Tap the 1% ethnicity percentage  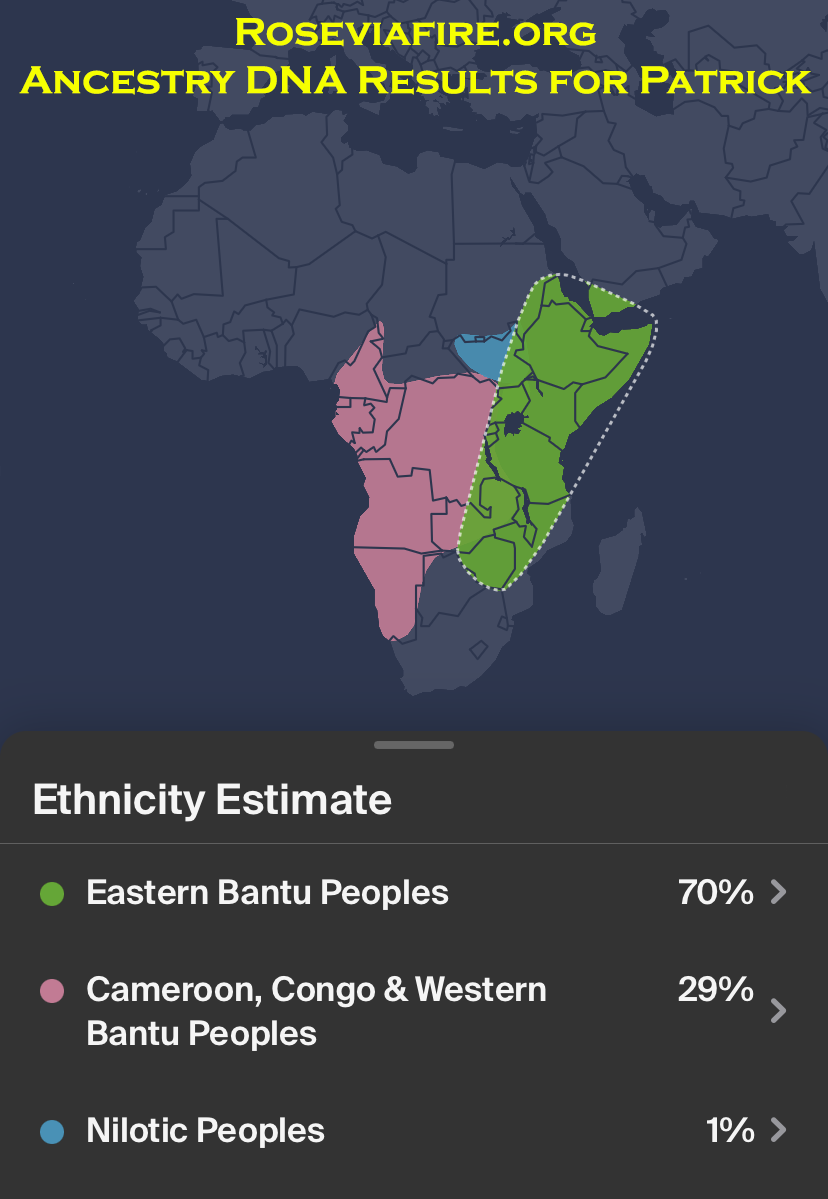730,1130
